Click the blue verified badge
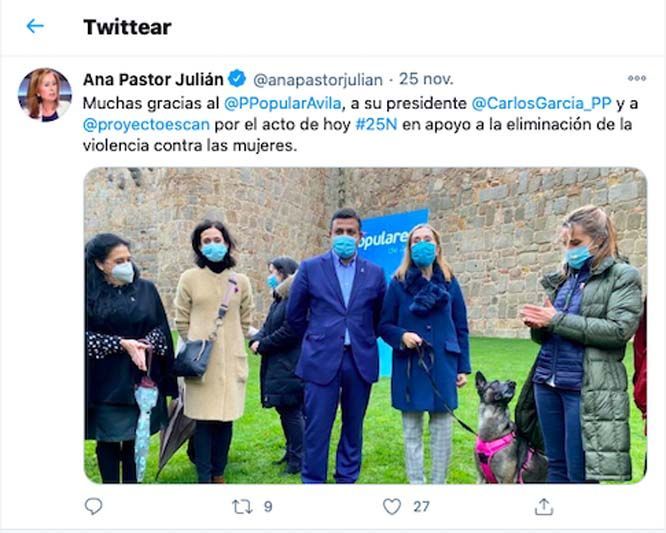This screenshot has width=666, height=533. [237, 79]
